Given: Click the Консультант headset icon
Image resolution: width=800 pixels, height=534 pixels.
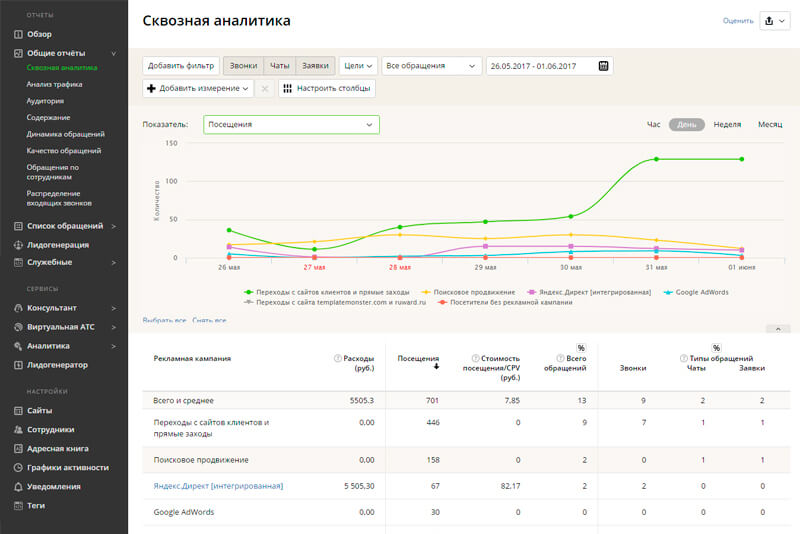Looking at the screenshot, I should 18,308.
